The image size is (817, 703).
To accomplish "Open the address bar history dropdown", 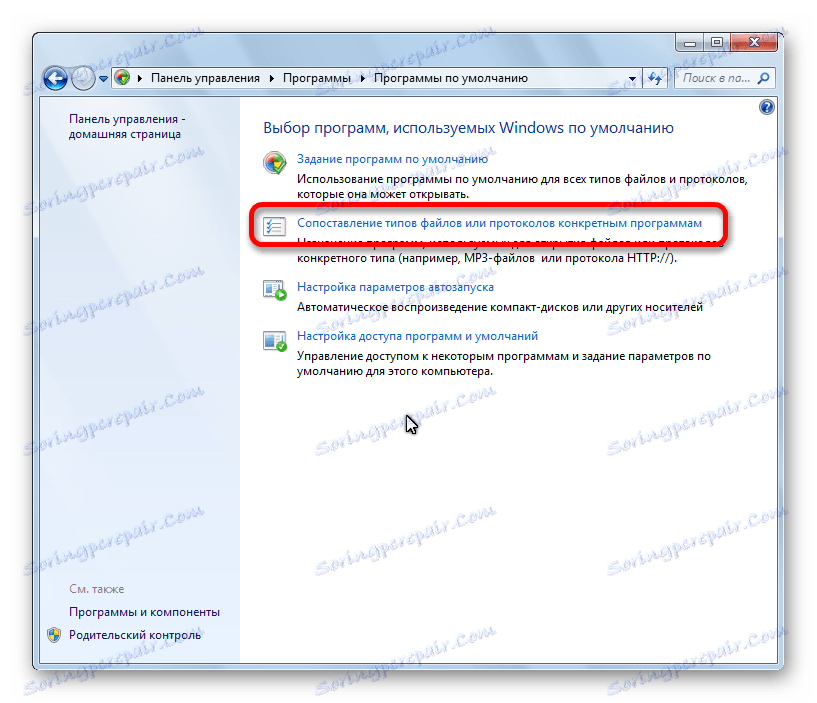I will pyautogui.click(x=632, y=79).
